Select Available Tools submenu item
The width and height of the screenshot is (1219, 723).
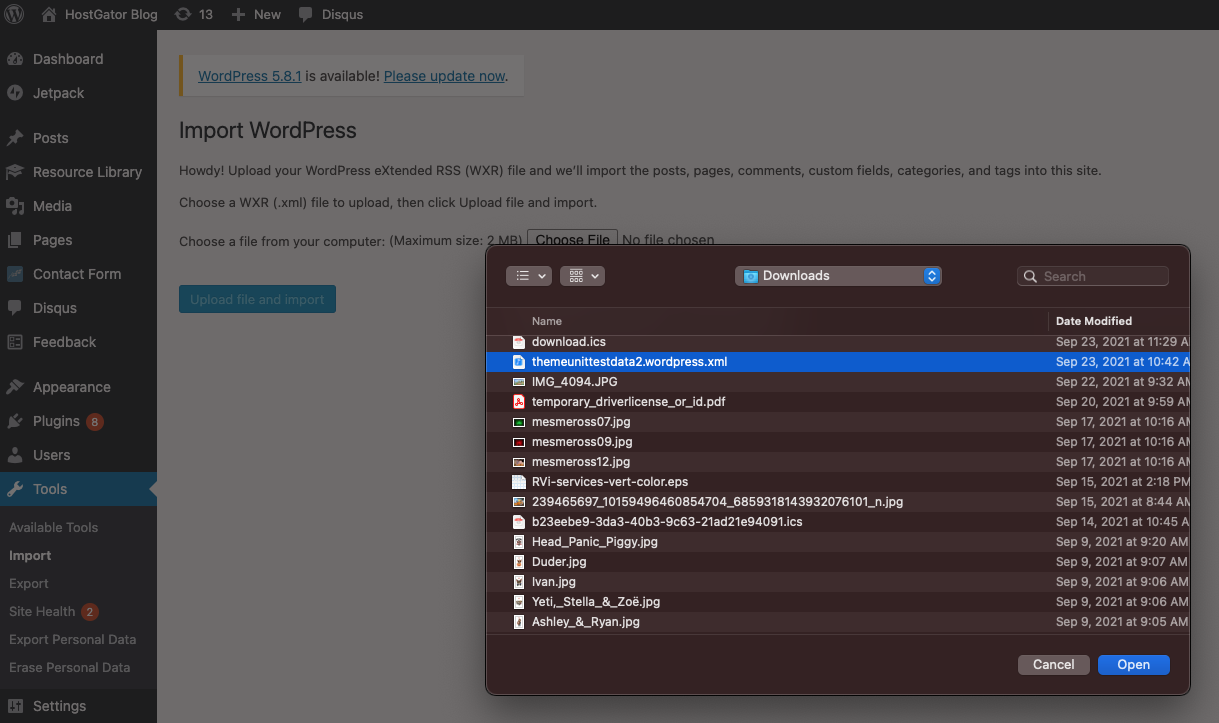pos(53,527)
